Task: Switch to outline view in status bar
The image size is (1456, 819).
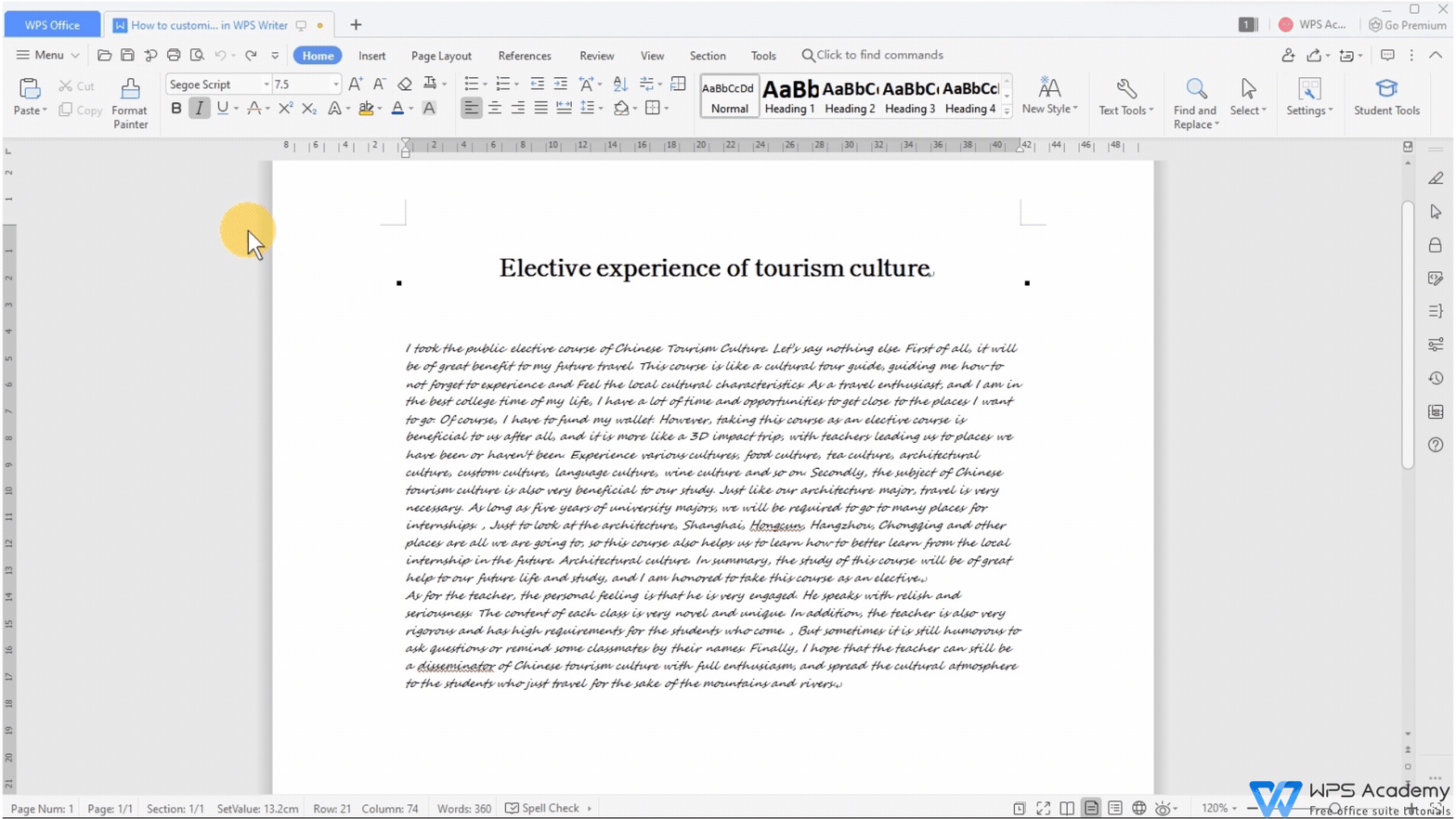Action: coord(1115,809)
